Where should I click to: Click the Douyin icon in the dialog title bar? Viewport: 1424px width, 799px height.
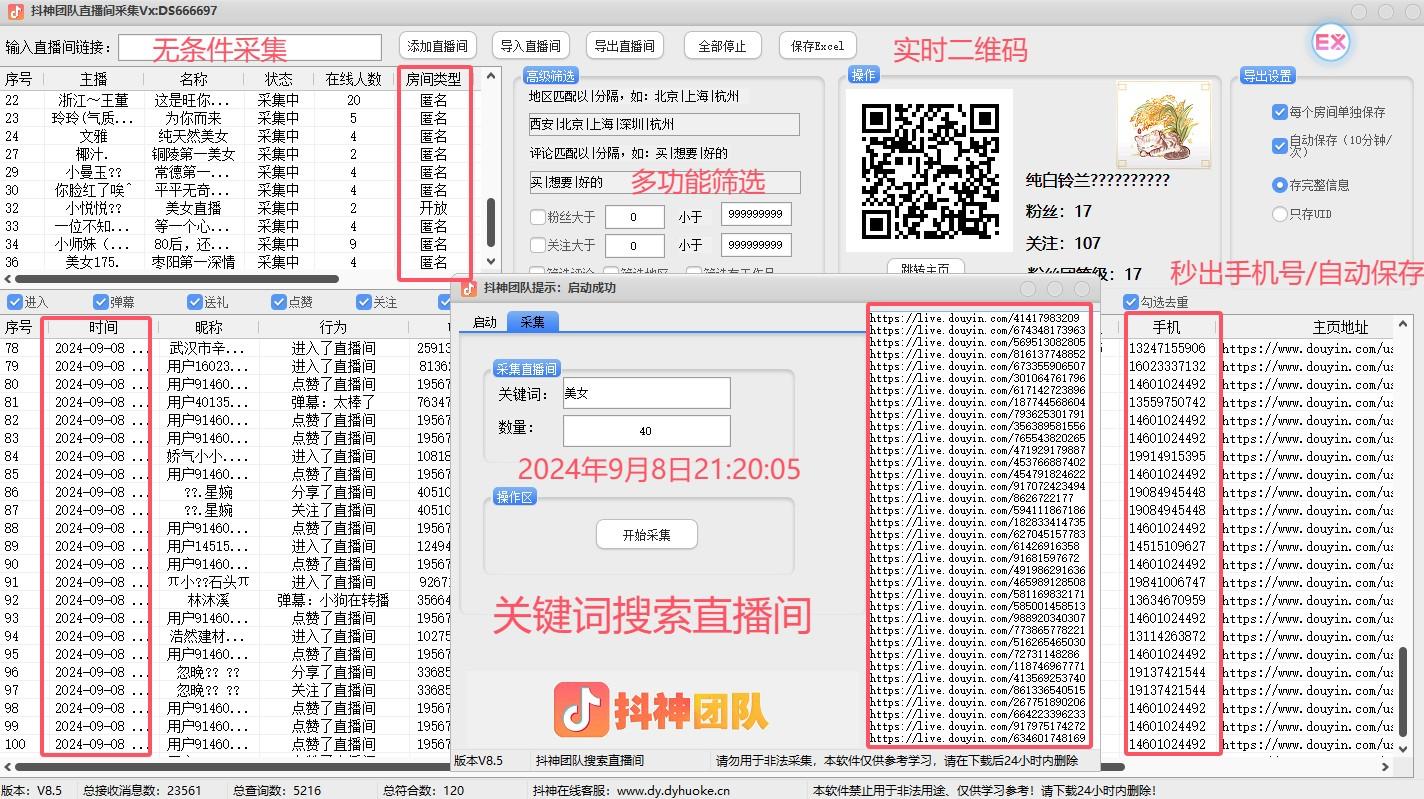click(x=468, y=288)
